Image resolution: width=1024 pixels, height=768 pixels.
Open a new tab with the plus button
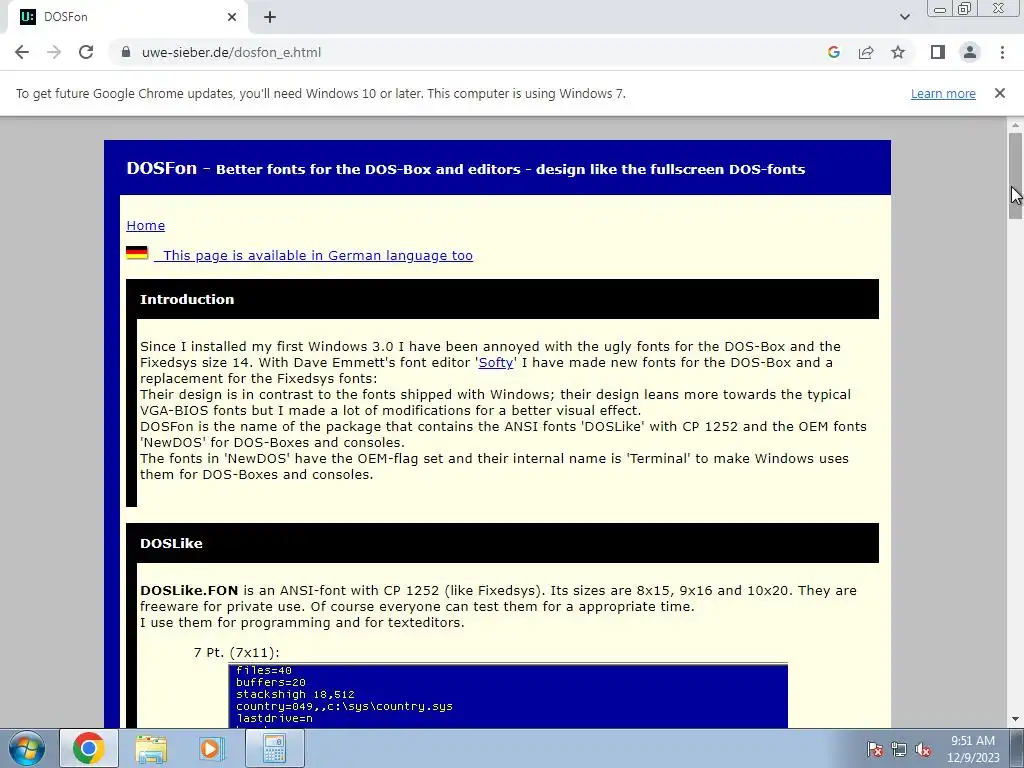click(x=270, y=17)
